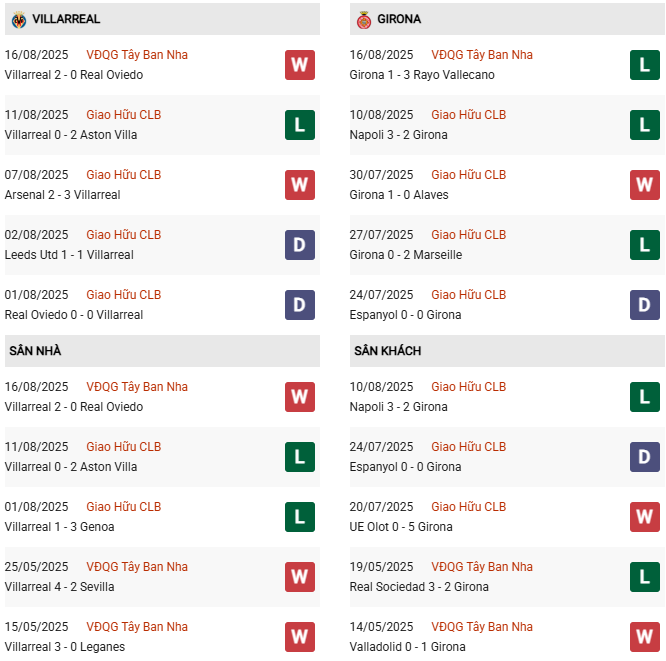Click the Arsenal 2 - 3 Villarreal result
666x661 pixels.
coord(62,195)
